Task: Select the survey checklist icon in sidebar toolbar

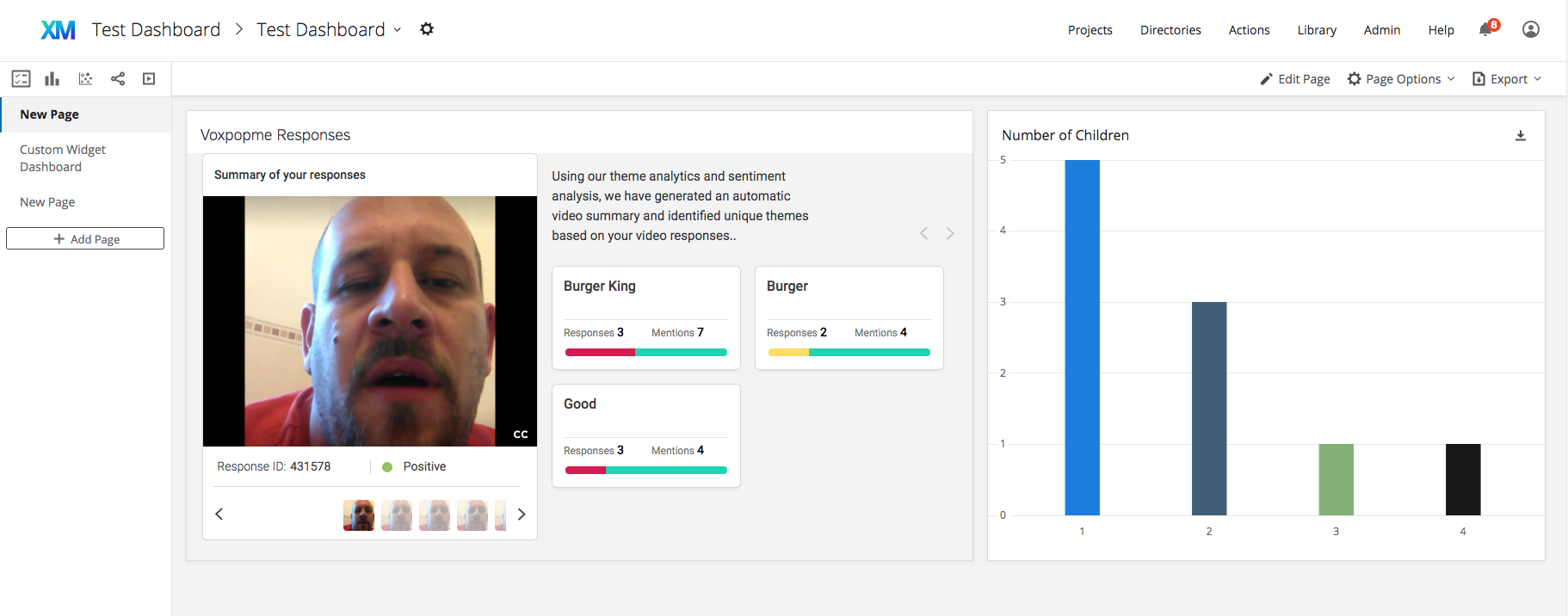Action: [22, 79]
